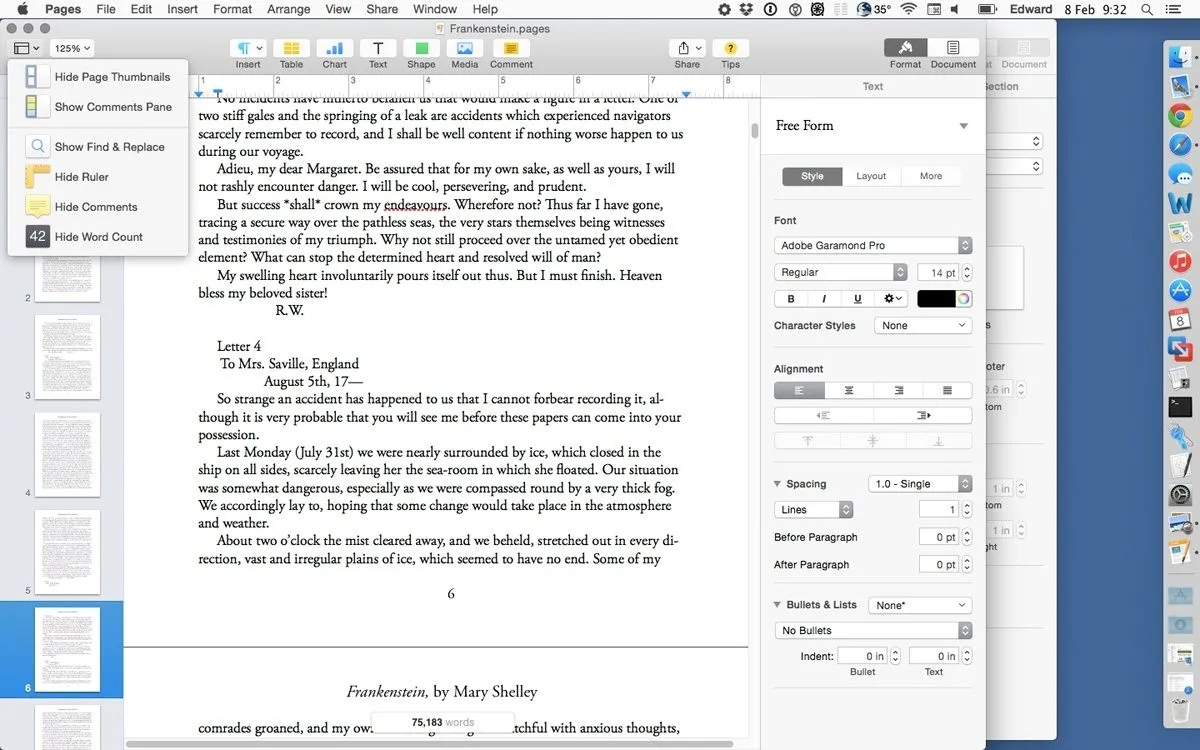The height and width of the screenshot is (750, 1200).
Task: Open the Media browser icon
Action: [464, 49]
